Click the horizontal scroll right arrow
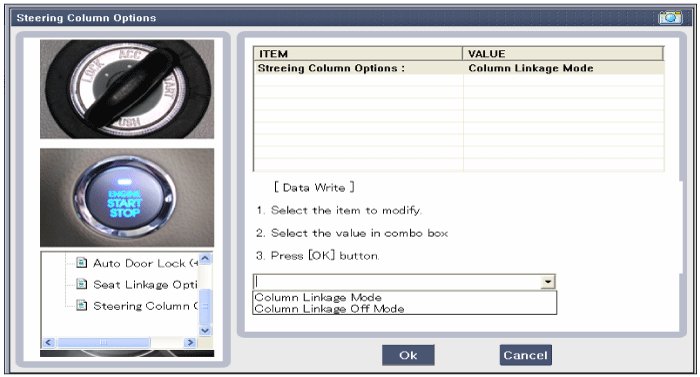This screenshot has width=700, height=377. click(x=191, y=343)
